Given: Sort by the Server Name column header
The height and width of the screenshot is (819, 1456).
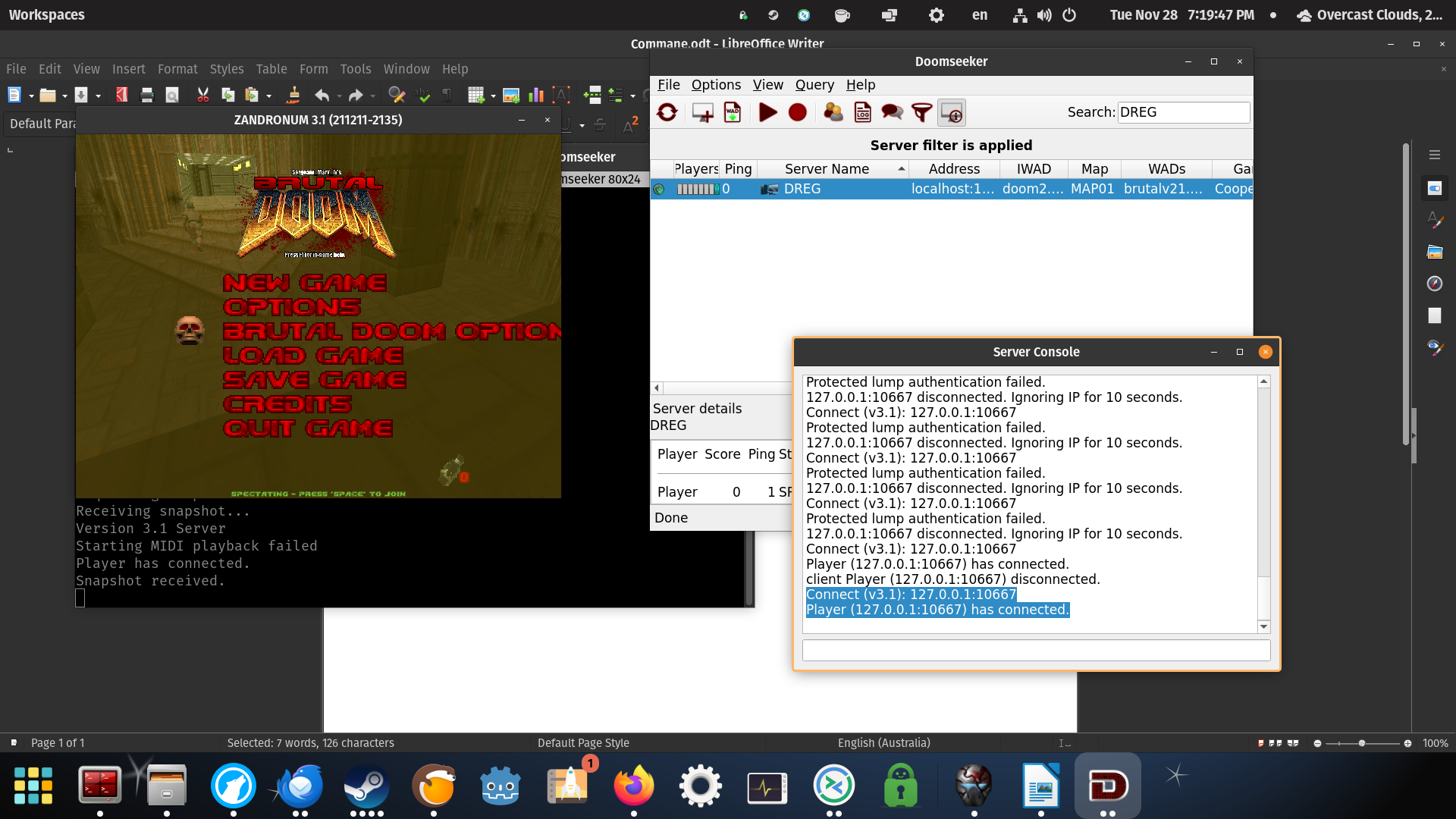Looking at the screenshot, I should coord(827,169).
